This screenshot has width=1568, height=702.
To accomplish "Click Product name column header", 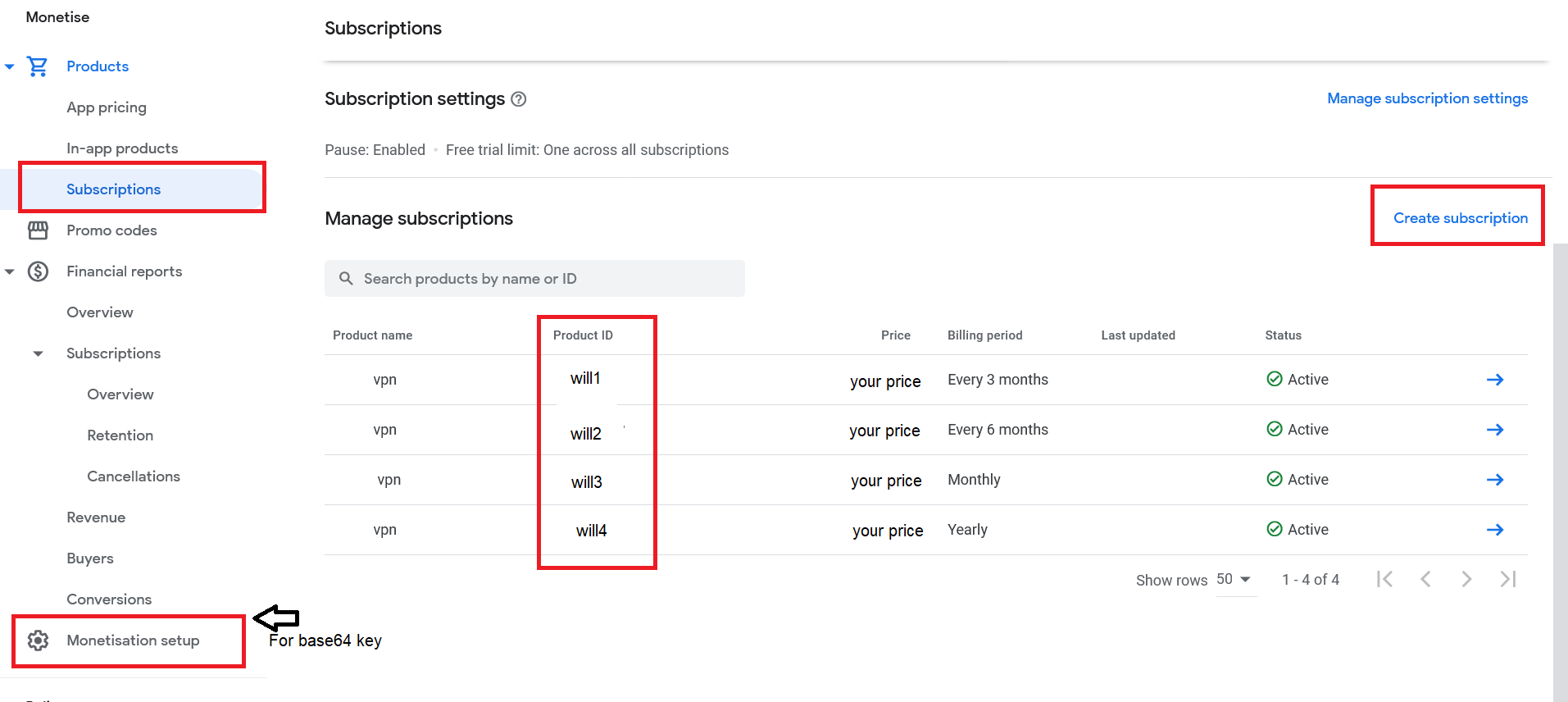I will (x=373, y=335).
